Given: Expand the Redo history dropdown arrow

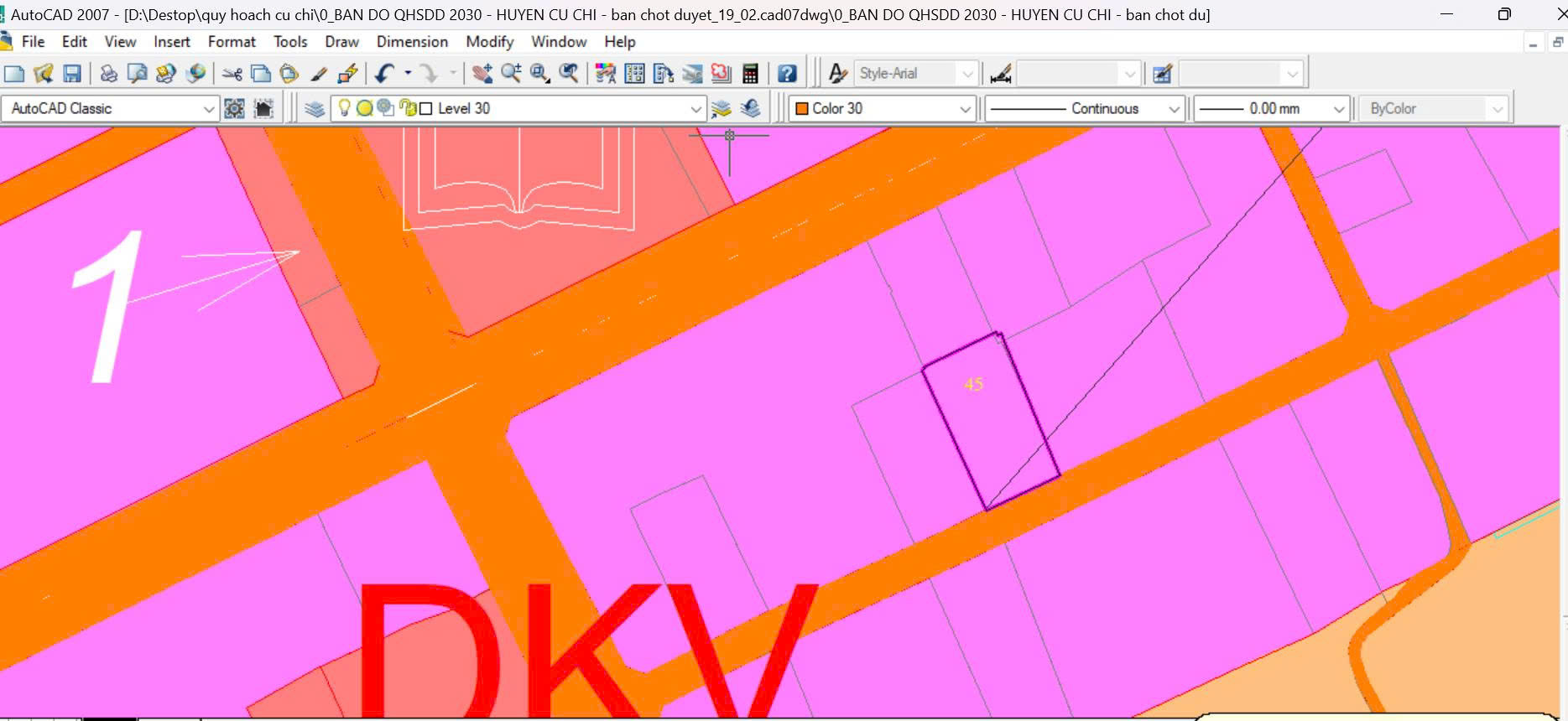Looking at the screenshot, I should (x=452, y=74).
